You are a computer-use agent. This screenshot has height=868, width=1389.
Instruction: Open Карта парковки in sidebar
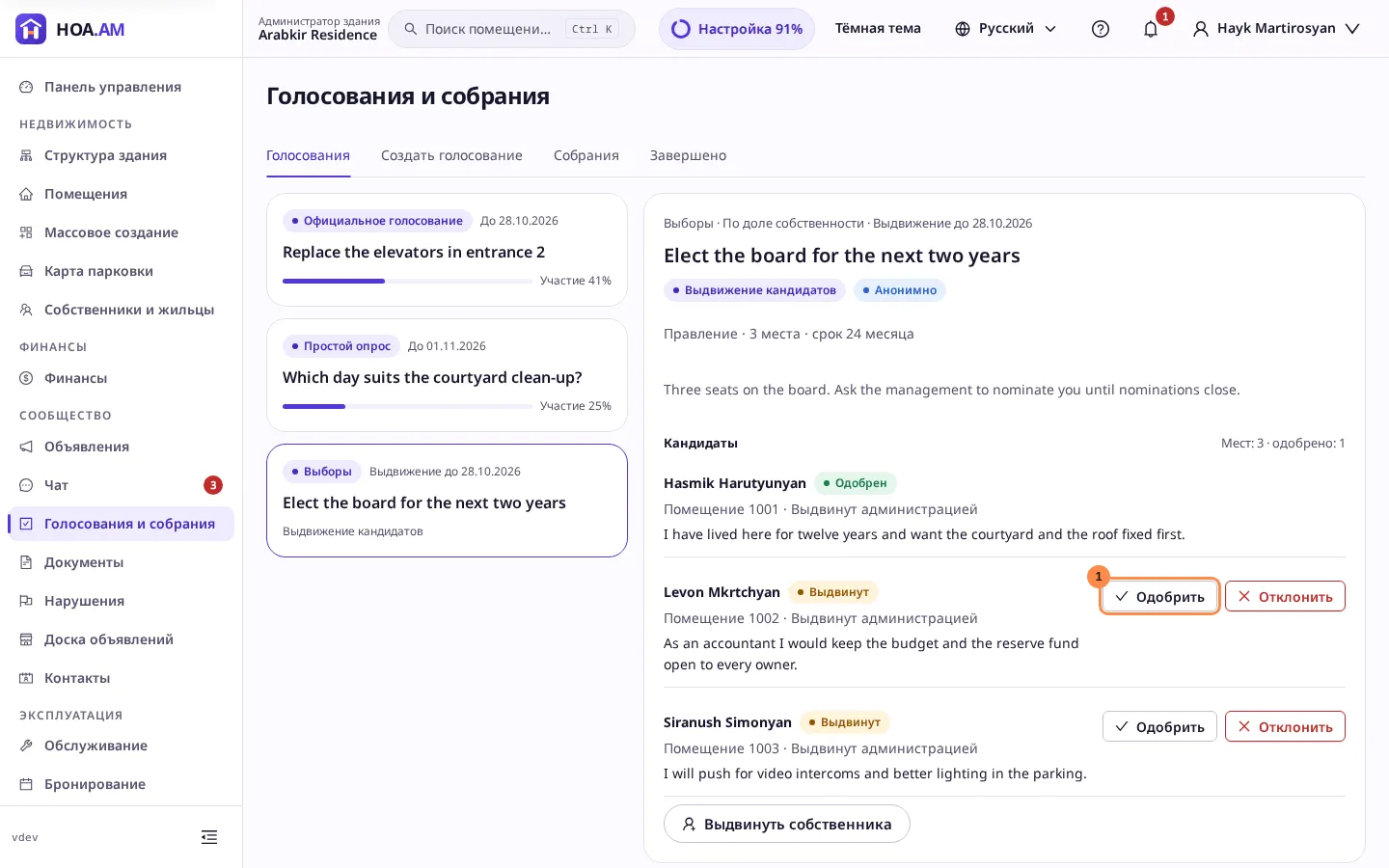tap(121, 271)
